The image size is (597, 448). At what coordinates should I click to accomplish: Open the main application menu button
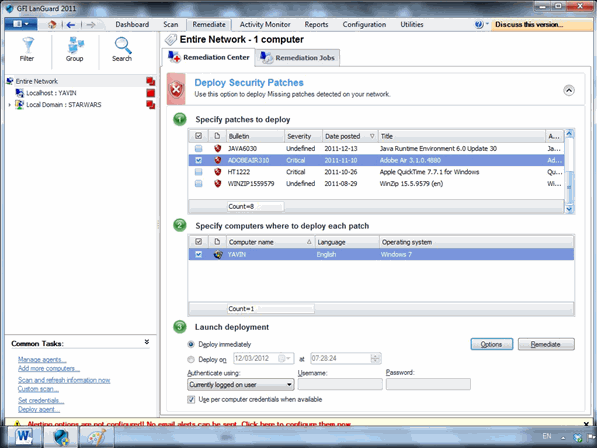point(21,24)
